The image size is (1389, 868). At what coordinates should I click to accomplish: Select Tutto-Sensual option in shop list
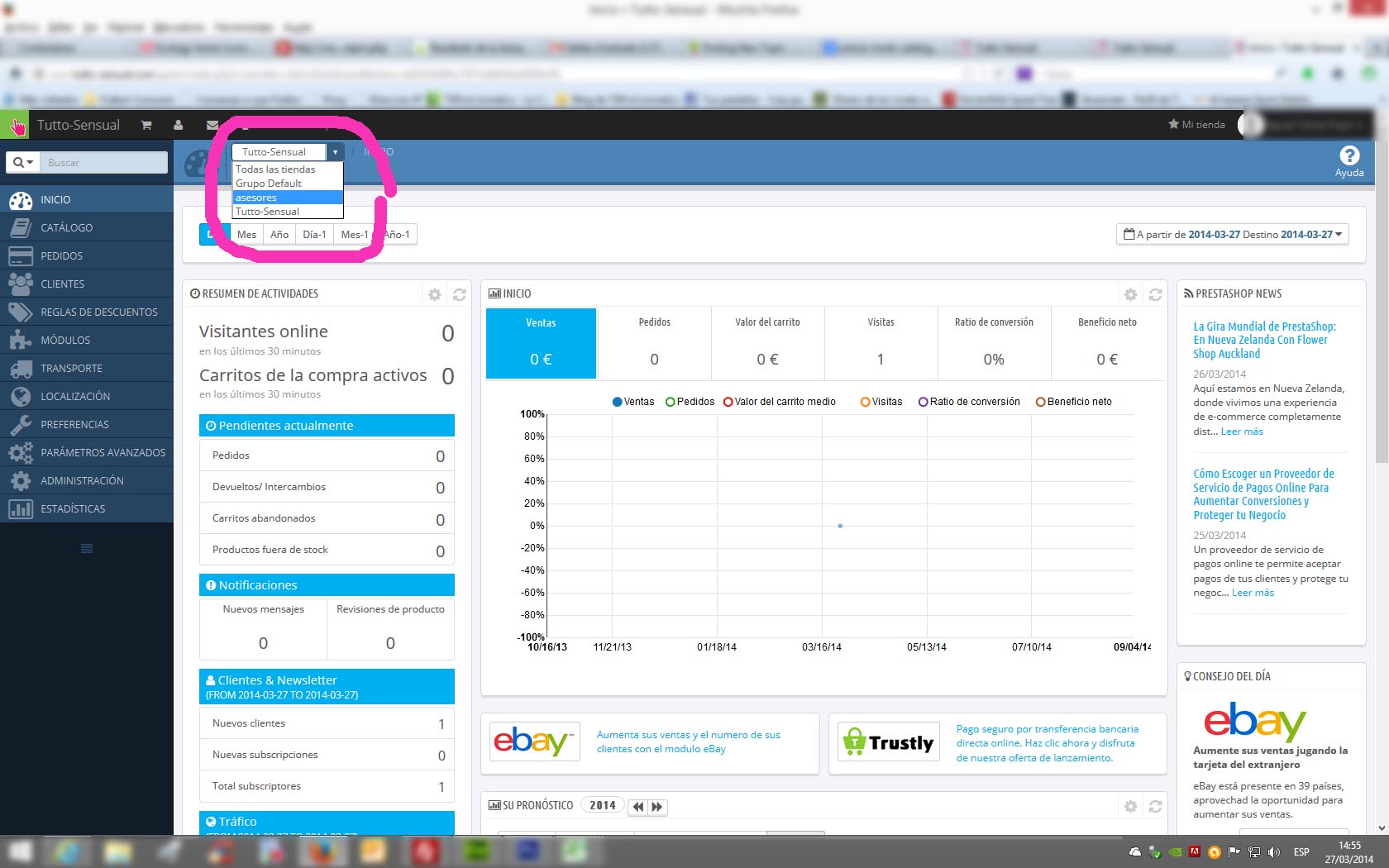287,212
